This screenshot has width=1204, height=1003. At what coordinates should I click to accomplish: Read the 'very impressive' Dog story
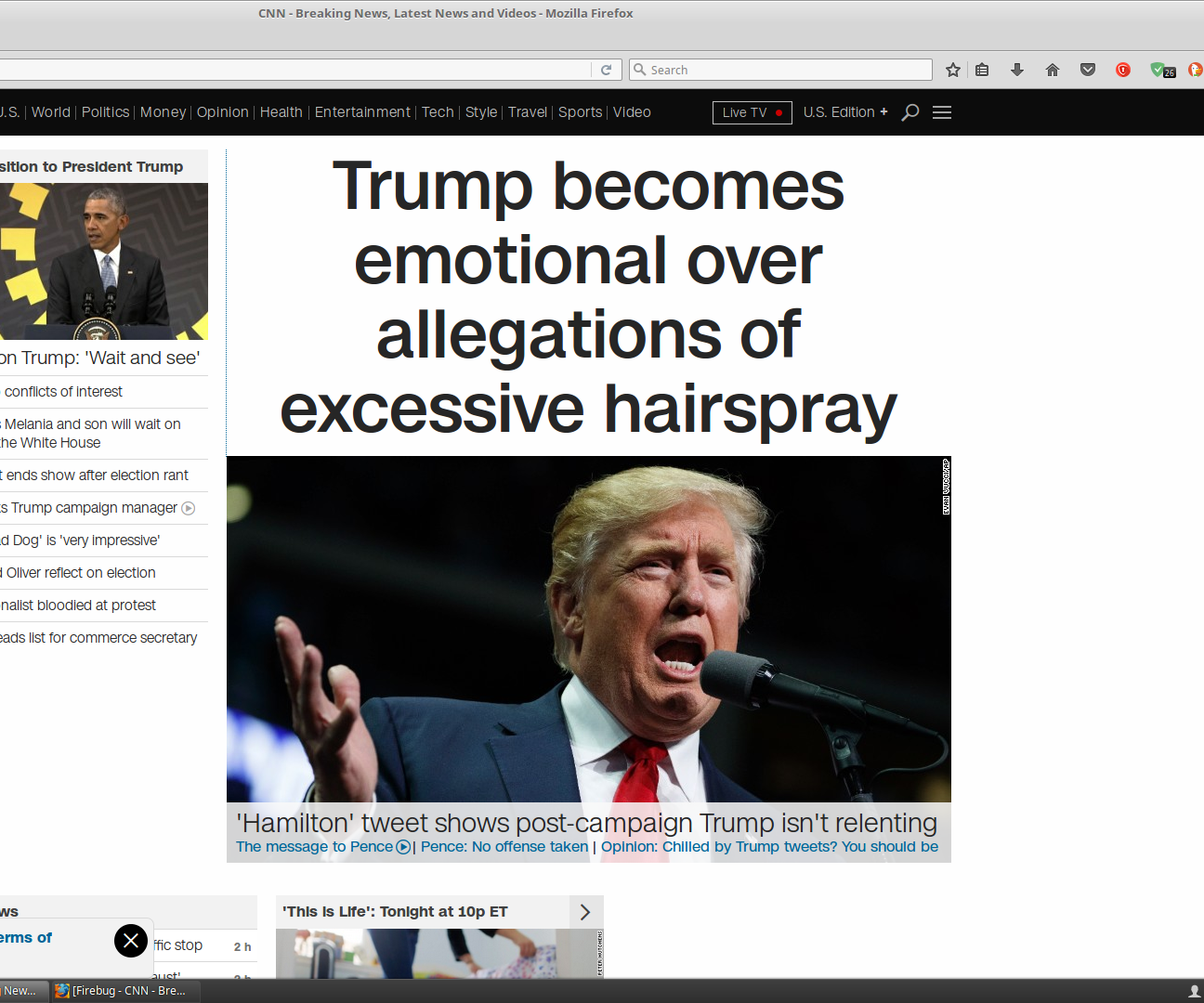(80, 541)
